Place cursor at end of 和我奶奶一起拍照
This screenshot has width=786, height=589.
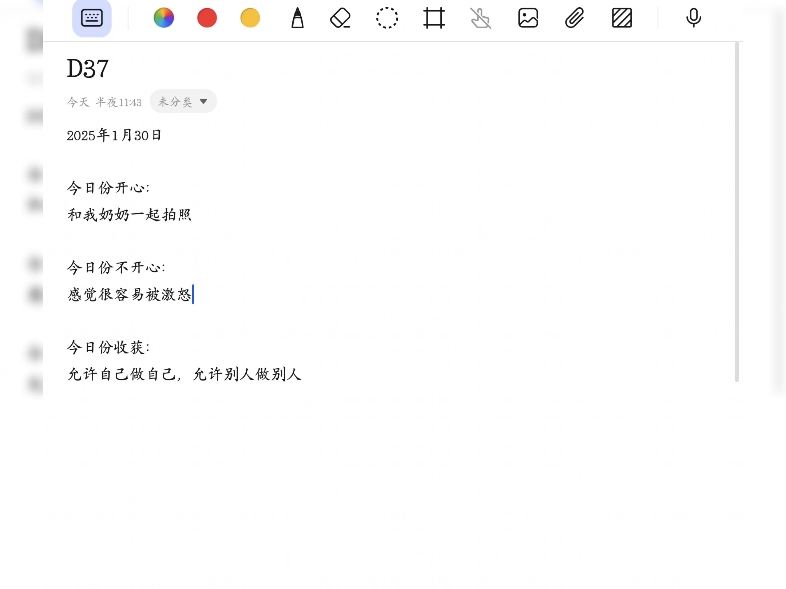point(192,215)
